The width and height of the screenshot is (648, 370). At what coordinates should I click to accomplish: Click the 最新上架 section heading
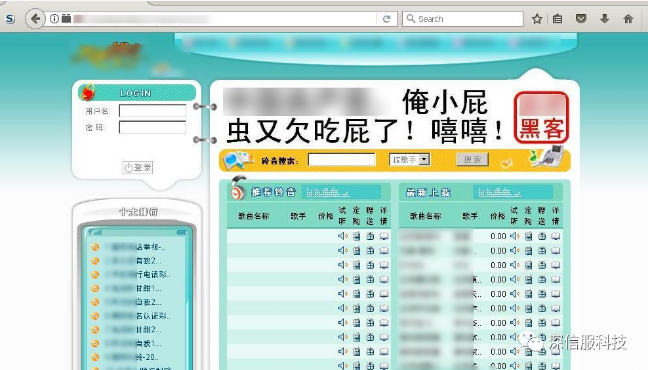coord(428,193)
